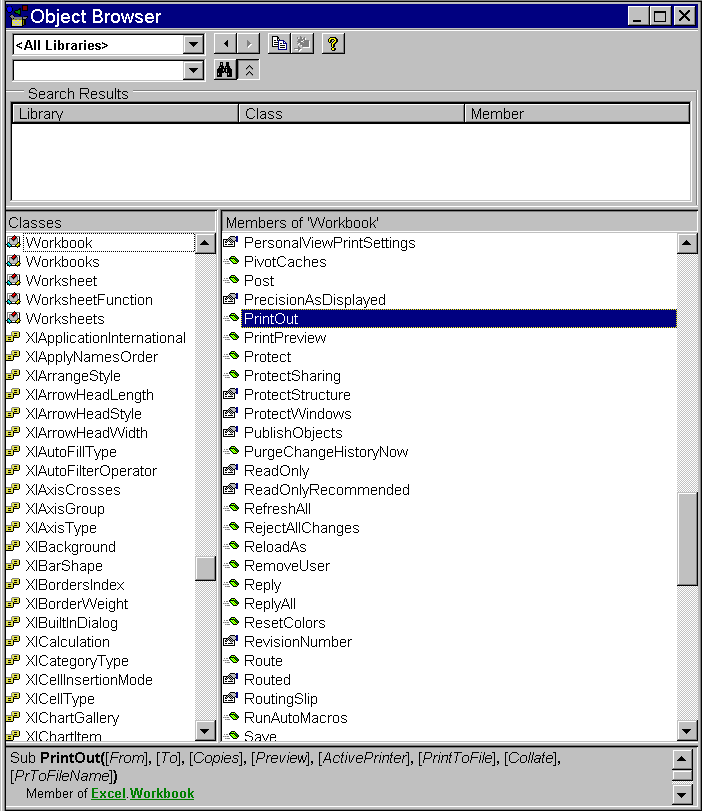Select the WorksheetFunction class
The height and width of the screenshot is (811, 702).
[x=89, y=300]
